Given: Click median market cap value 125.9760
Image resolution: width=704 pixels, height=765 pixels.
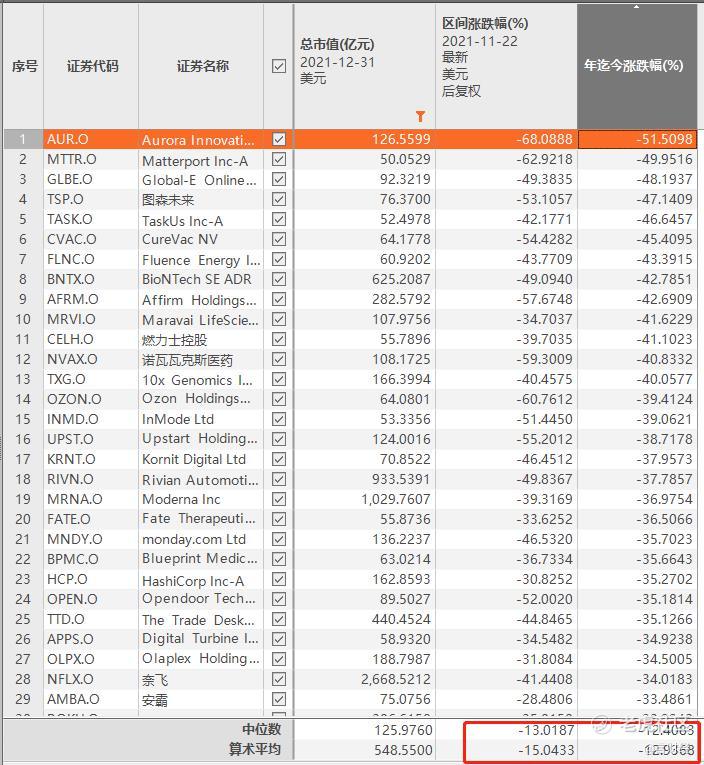Looking at the screenshot, I should pos(403,730).
